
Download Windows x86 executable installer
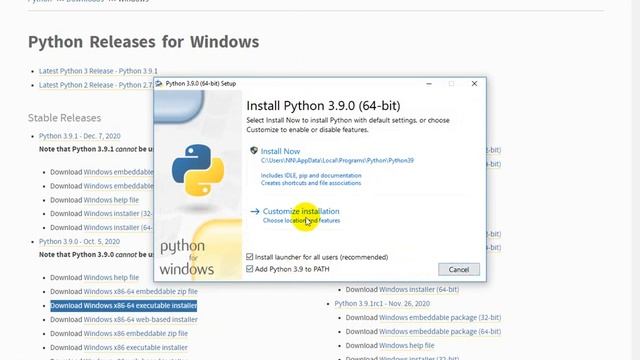pyautogui.click(x=135, y=347)
